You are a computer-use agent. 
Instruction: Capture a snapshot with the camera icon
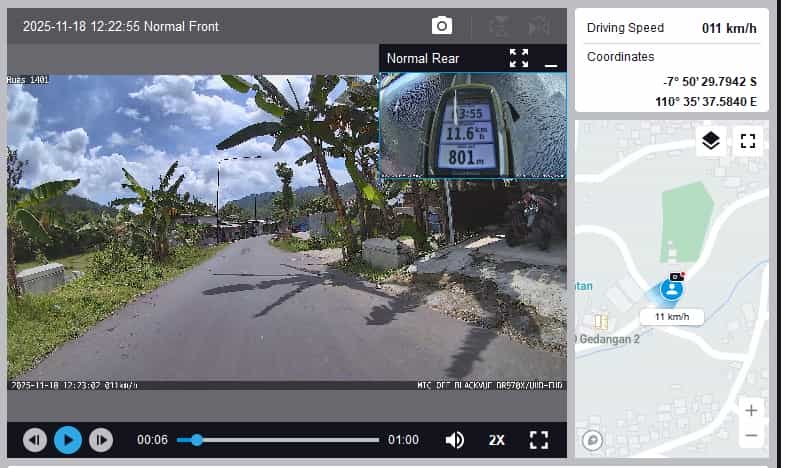441,26
